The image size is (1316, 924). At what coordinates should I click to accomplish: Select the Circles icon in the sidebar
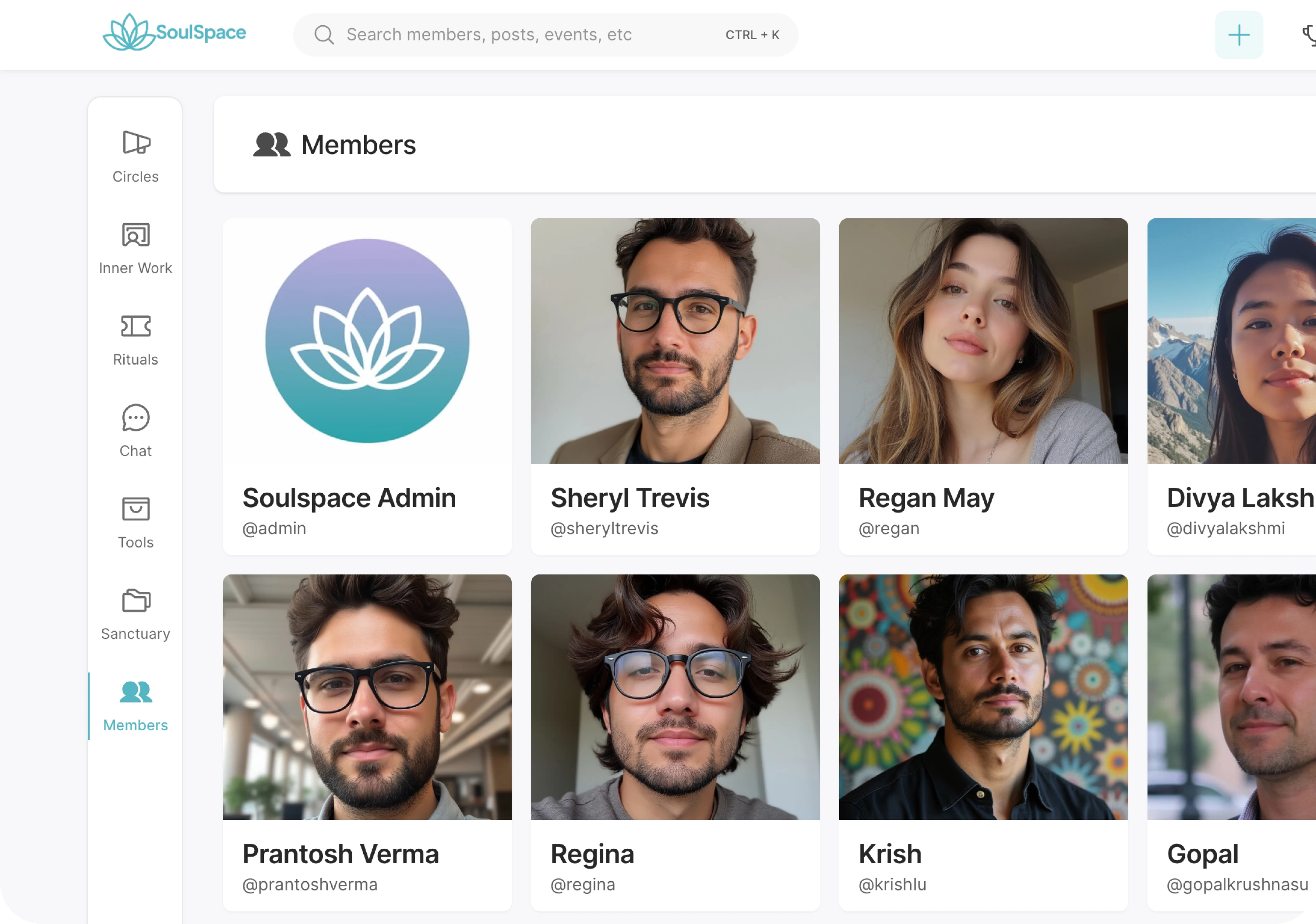pyautogui.click(x=135, y=143)
